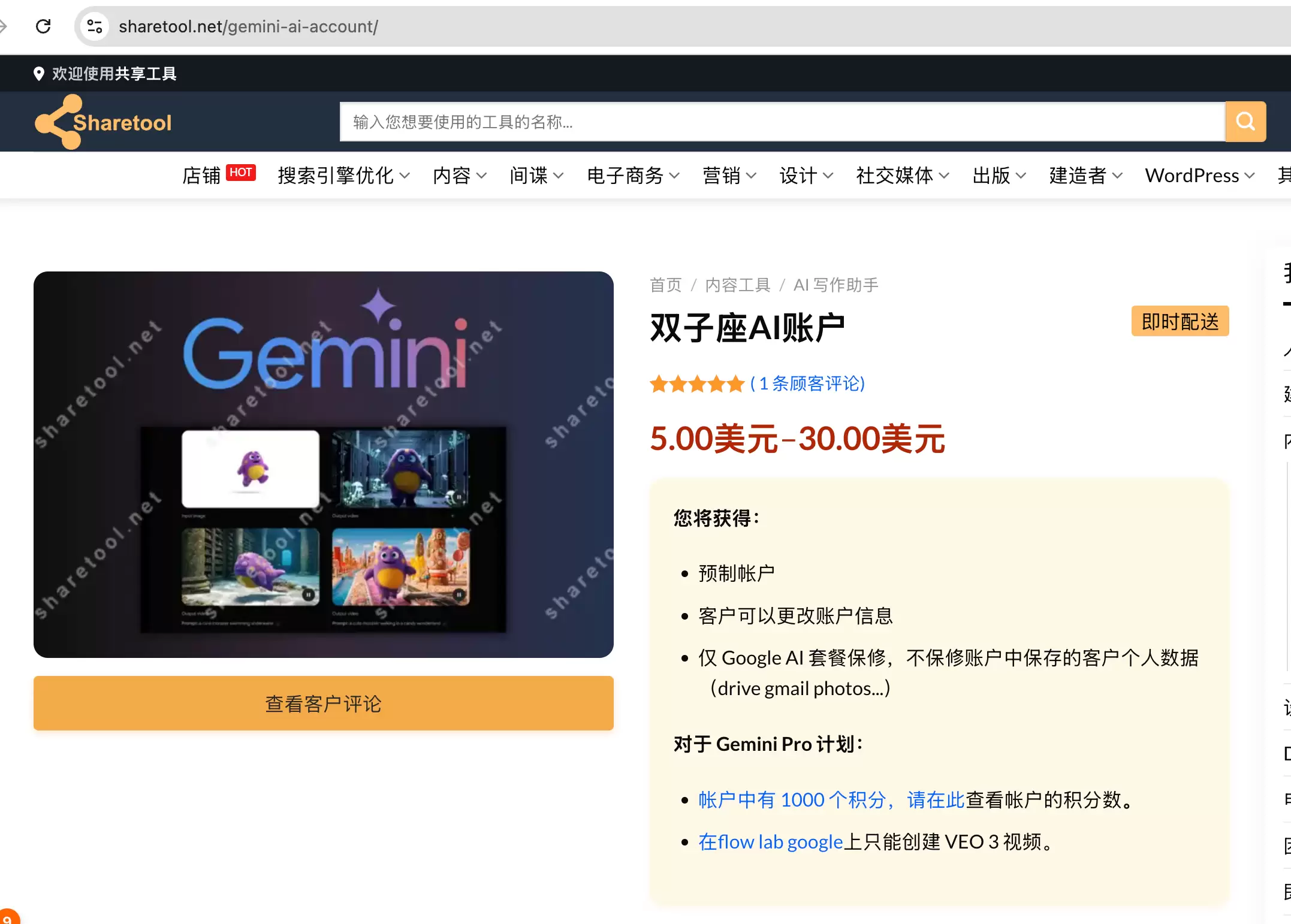The width and height of the screenshot is (1291, 924).
Task: Click the Sharetool logo
Action: click(103, 122)
